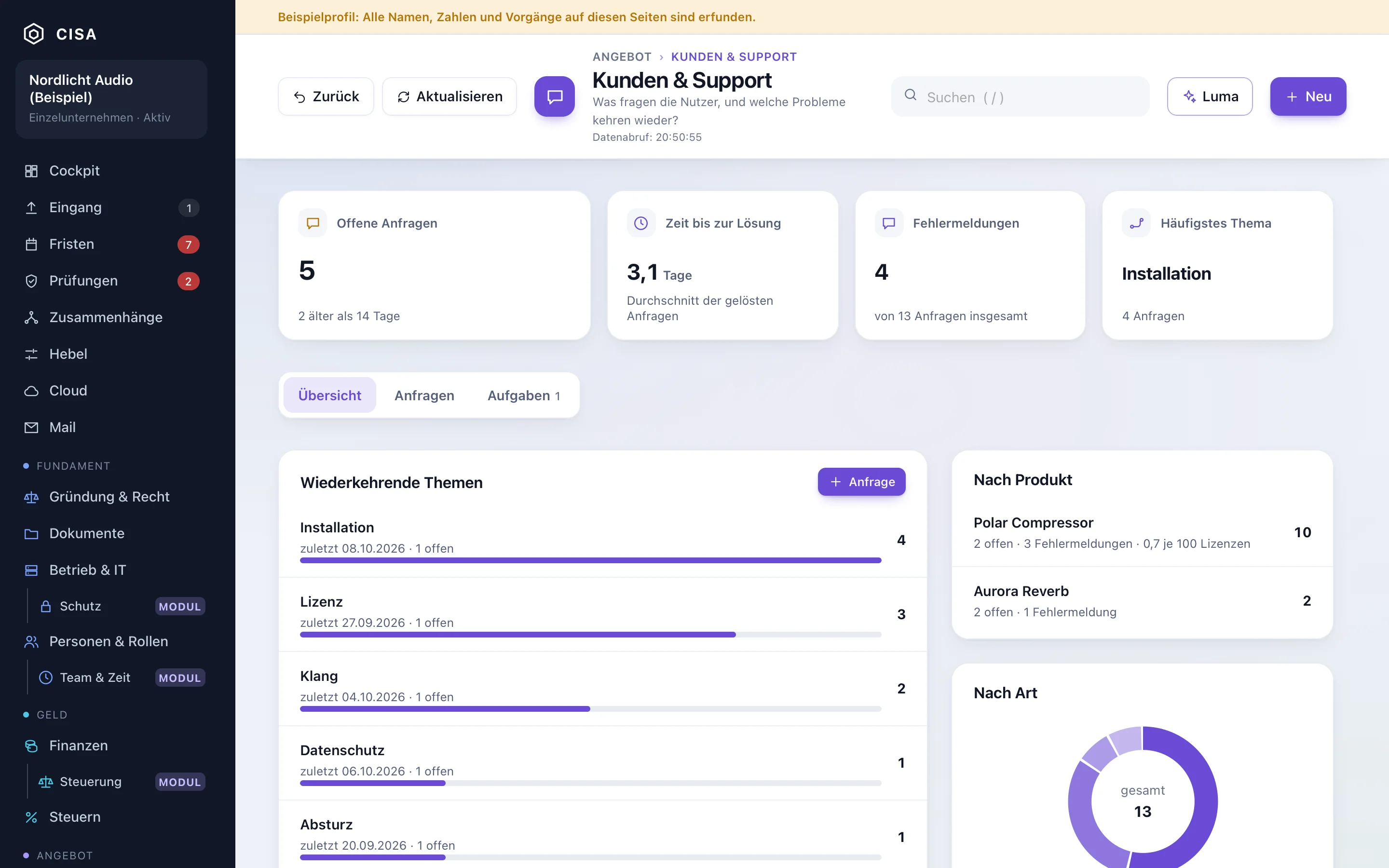Switch to the Anfragen tab

(424, 395)
